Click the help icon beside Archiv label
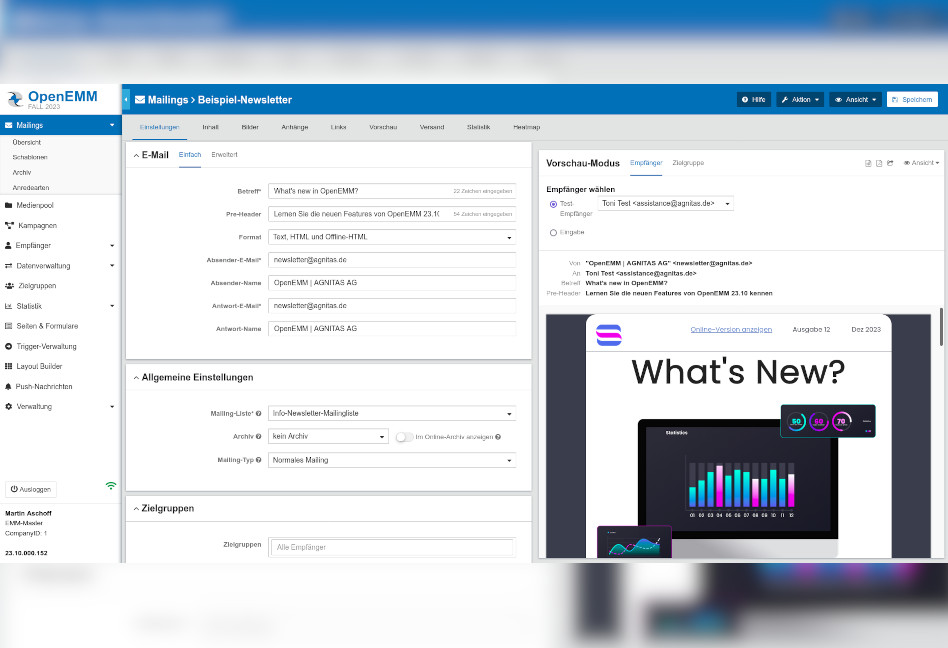The height and width of the screenshot is (648, 948). tap(258, 436)
